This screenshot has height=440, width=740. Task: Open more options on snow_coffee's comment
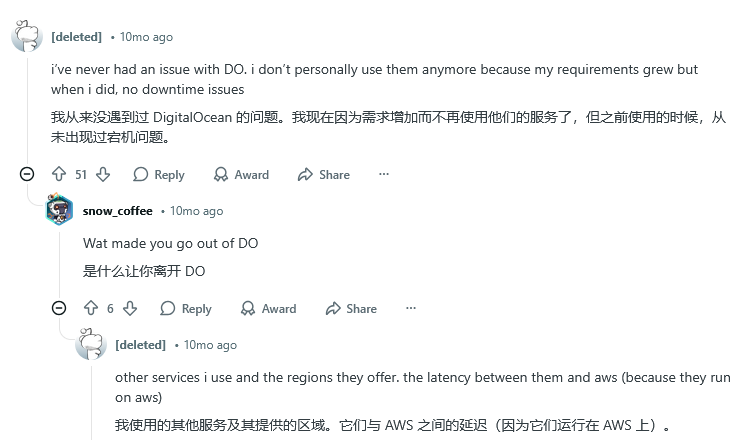coord(410,309)
